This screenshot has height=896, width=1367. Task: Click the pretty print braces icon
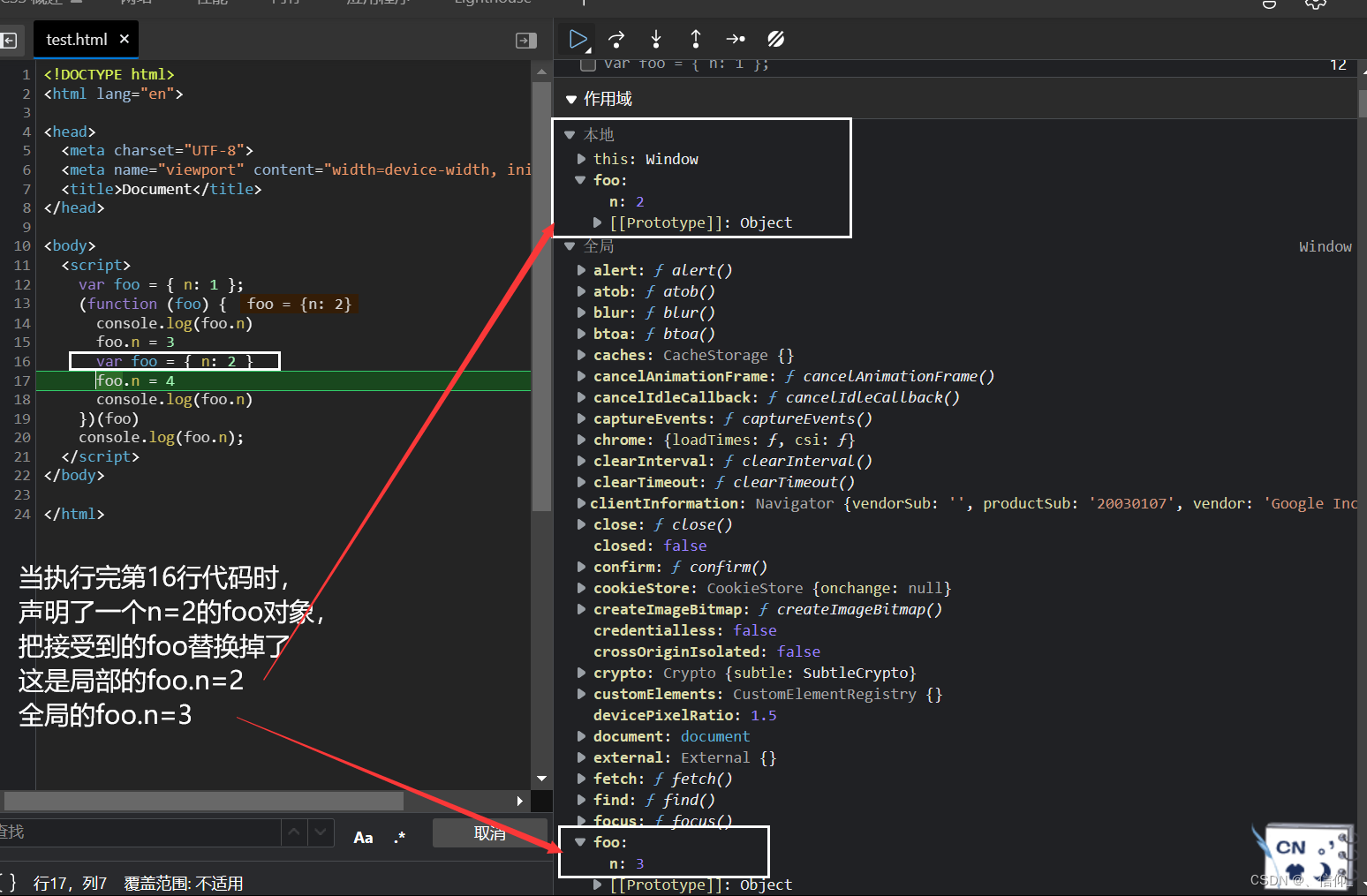7,883
